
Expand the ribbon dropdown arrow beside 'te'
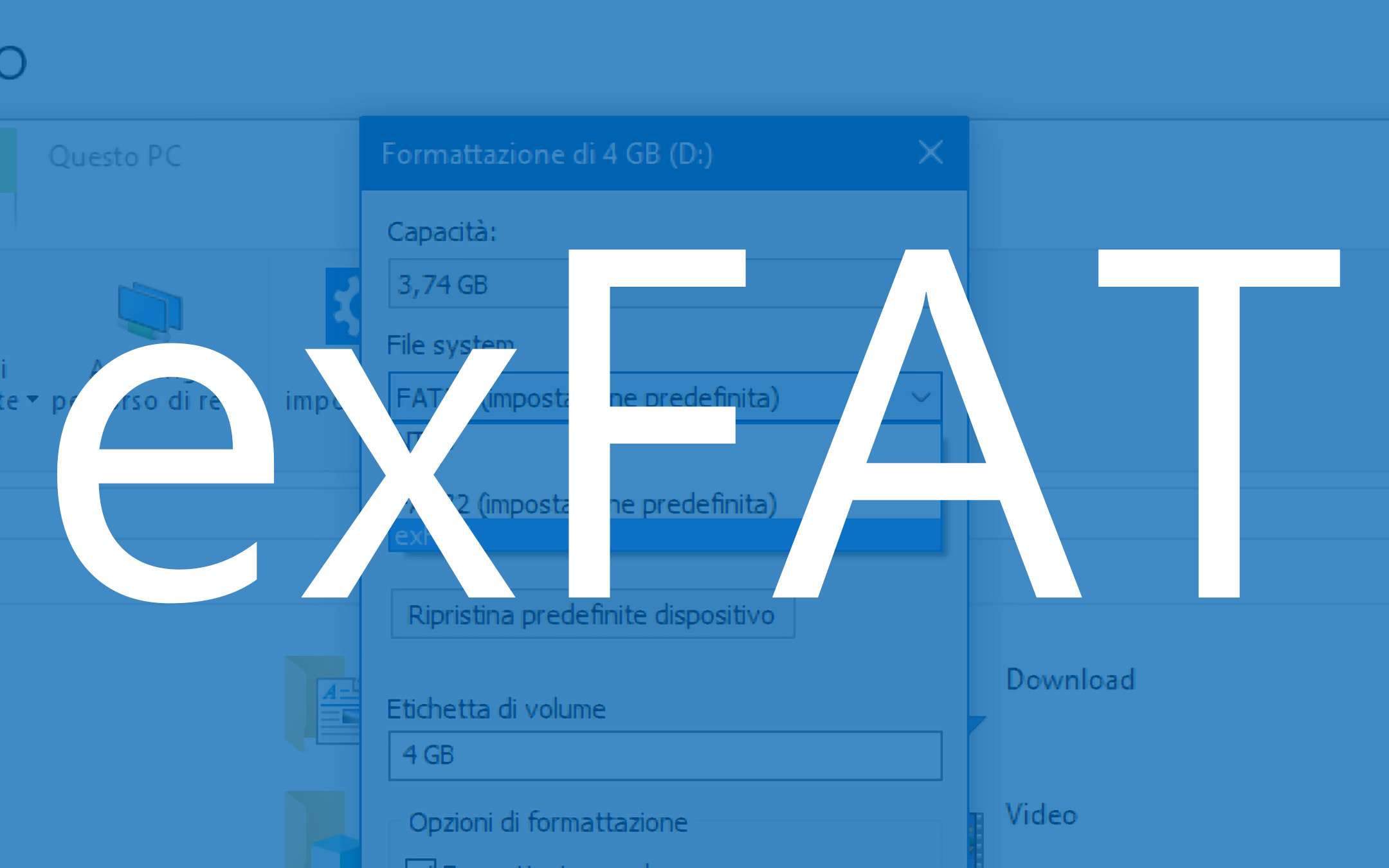pyautogui.click(x=32, y=399)
